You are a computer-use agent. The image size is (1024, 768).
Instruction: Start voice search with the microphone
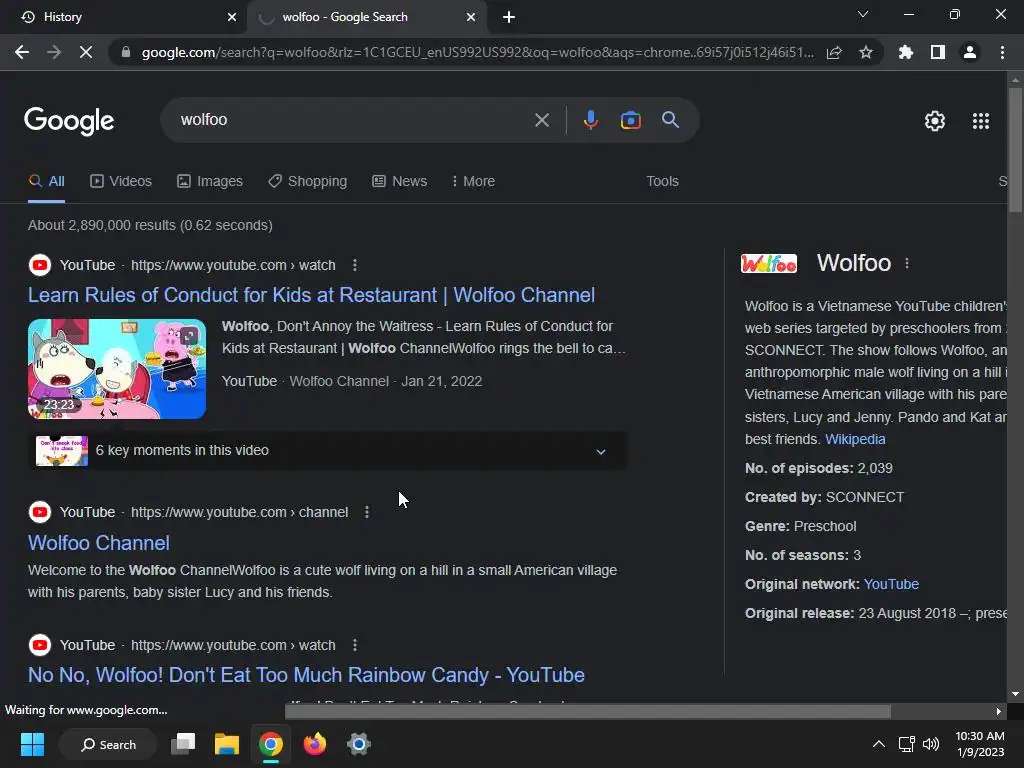pos(591,120)
